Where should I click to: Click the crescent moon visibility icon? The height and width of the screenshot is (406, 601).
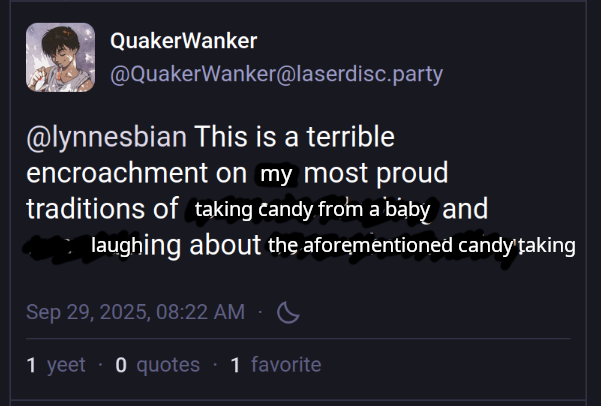point(288,312)
